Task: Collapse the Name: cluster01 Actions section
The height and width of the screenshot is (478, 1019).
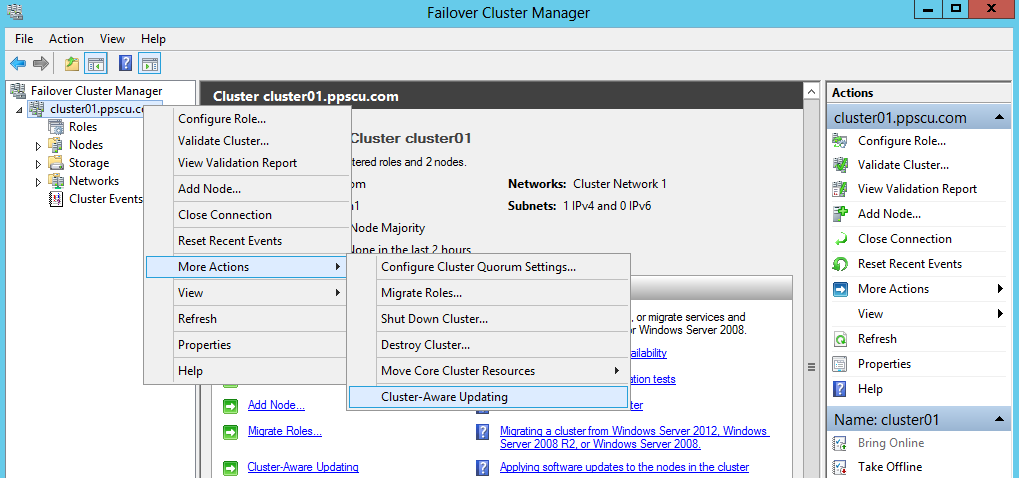Action: [999, 420]
